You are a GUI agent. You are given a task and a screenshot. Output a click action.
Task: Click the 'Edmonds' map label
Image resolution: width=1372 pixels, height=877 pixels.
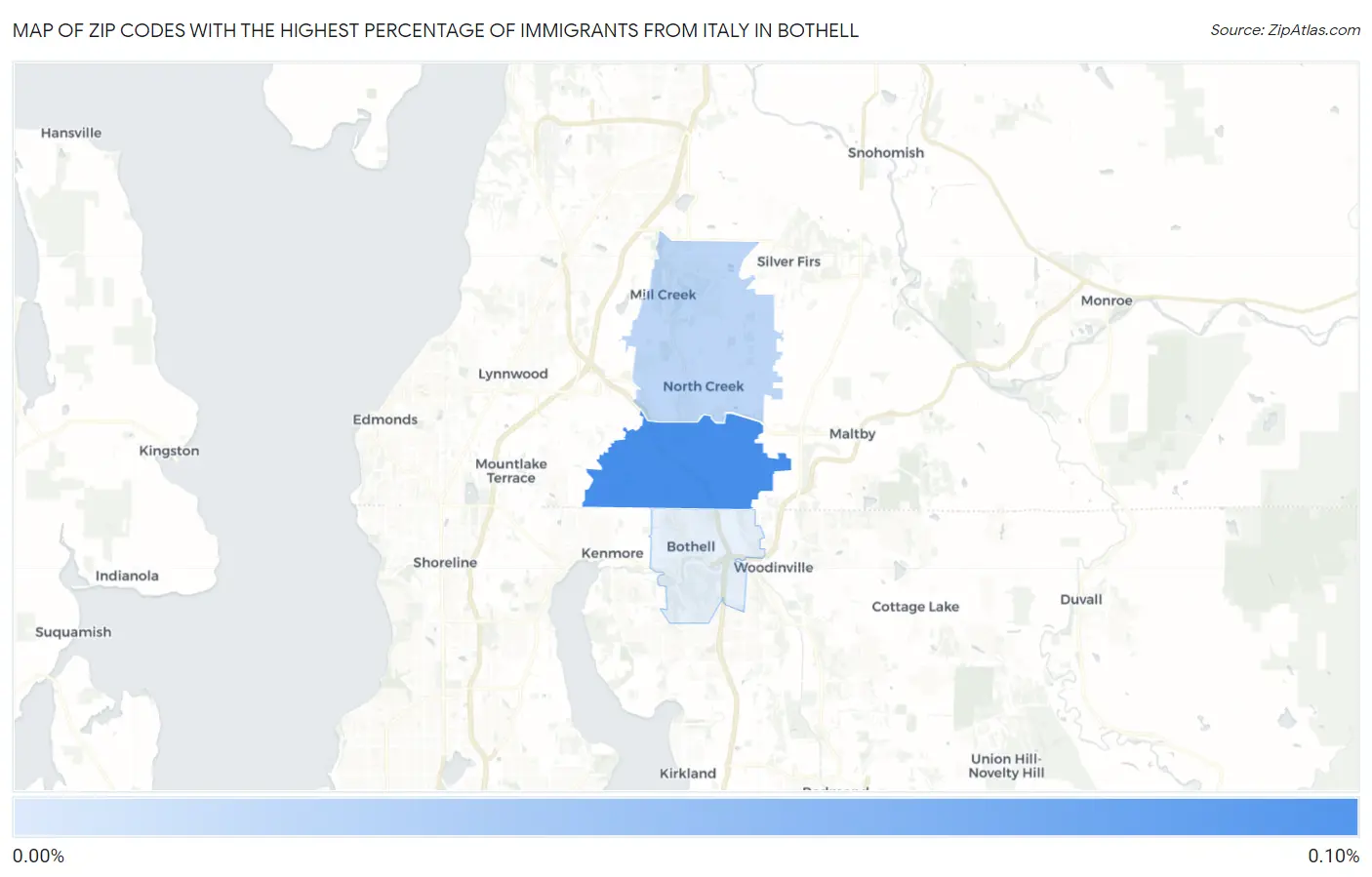coord(384,419)
